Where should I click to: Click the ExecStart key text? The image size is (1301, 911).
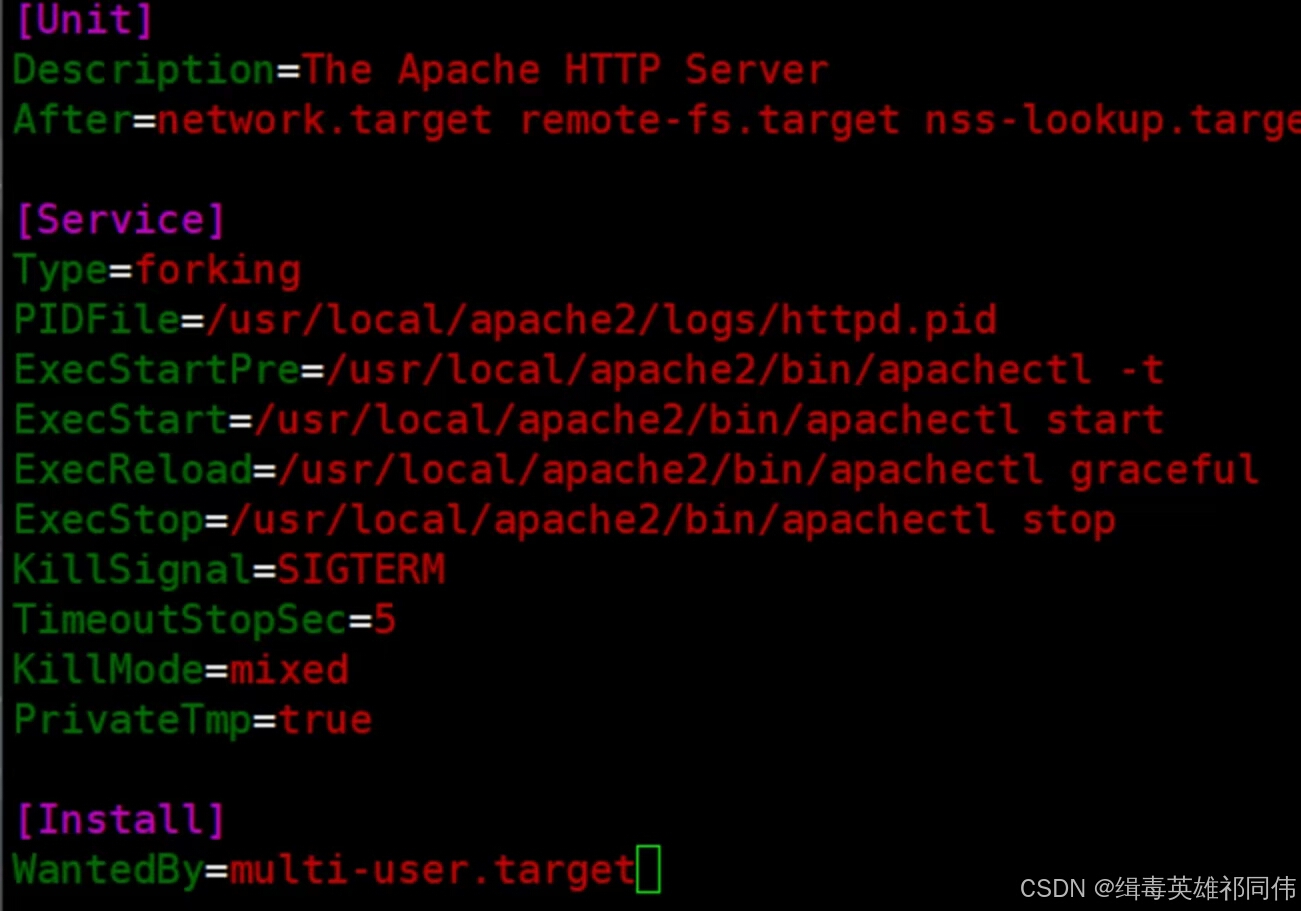point(120,420)
